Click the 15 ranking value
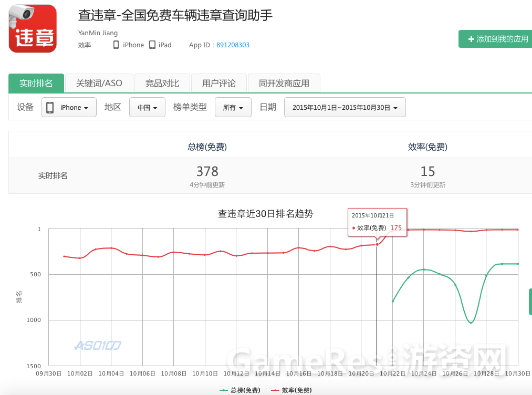The width and height of the screenshot is (532, 395). 428,171
